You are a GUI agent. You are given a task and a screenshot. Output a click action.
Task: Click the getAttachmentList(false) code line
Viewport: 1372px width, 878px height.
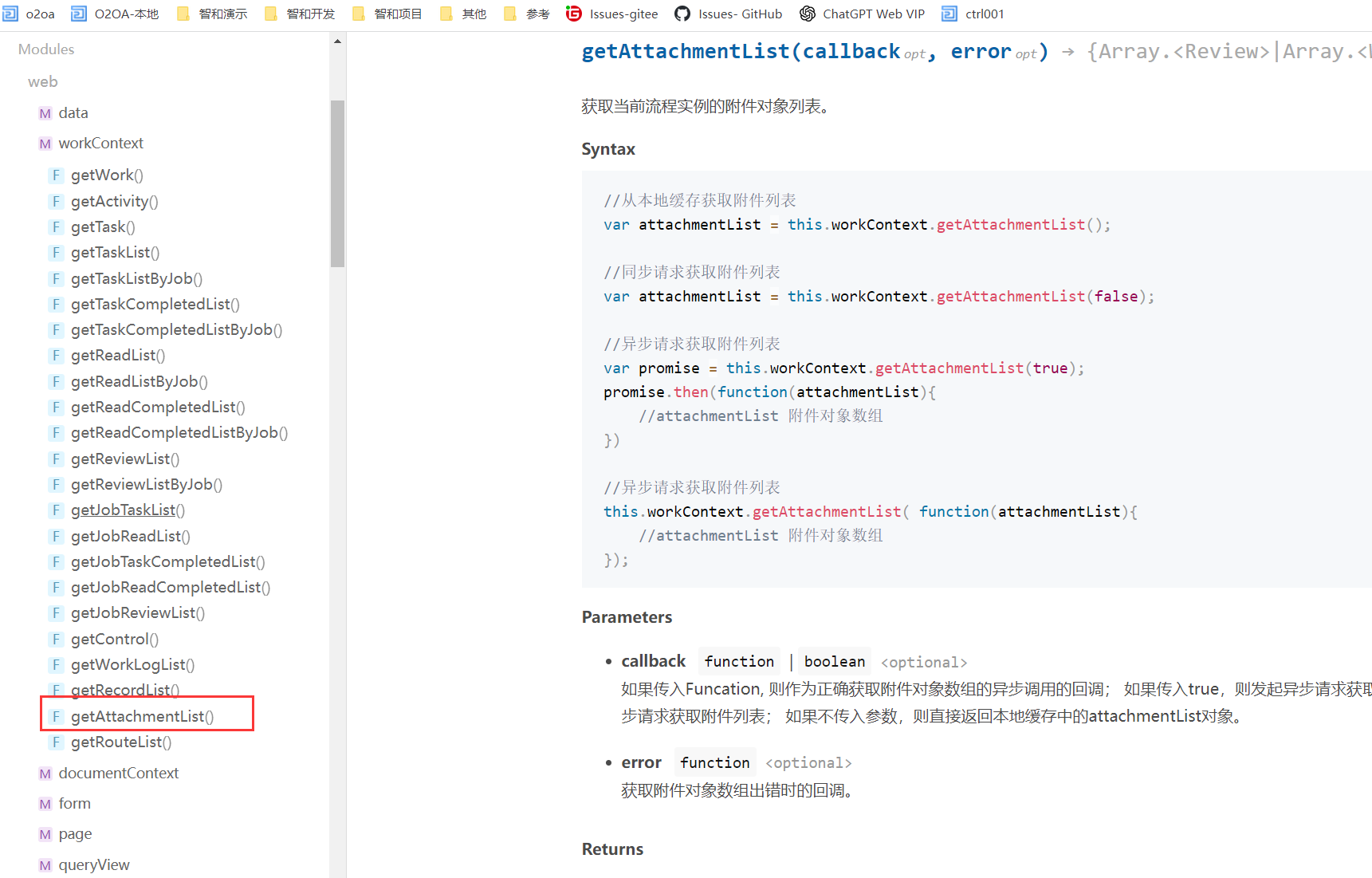[x=879, y=296]
